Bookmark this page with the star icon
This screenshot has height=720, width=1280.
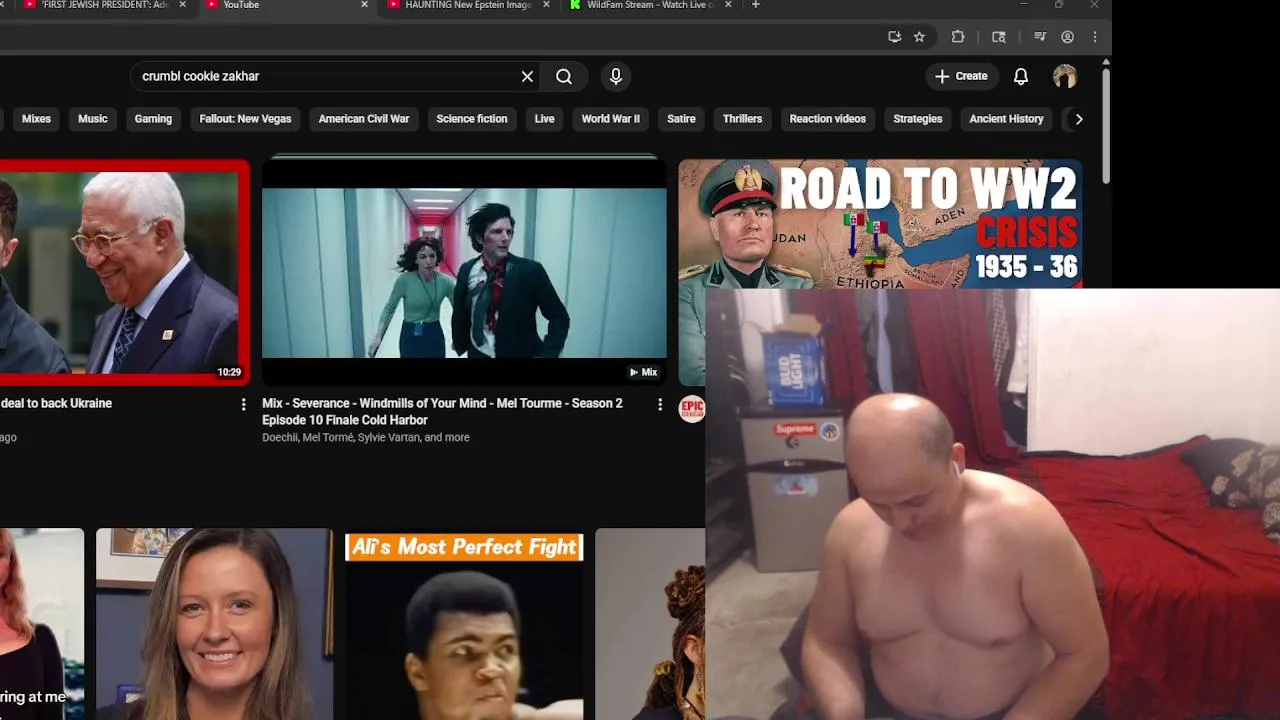pos(919,37)
